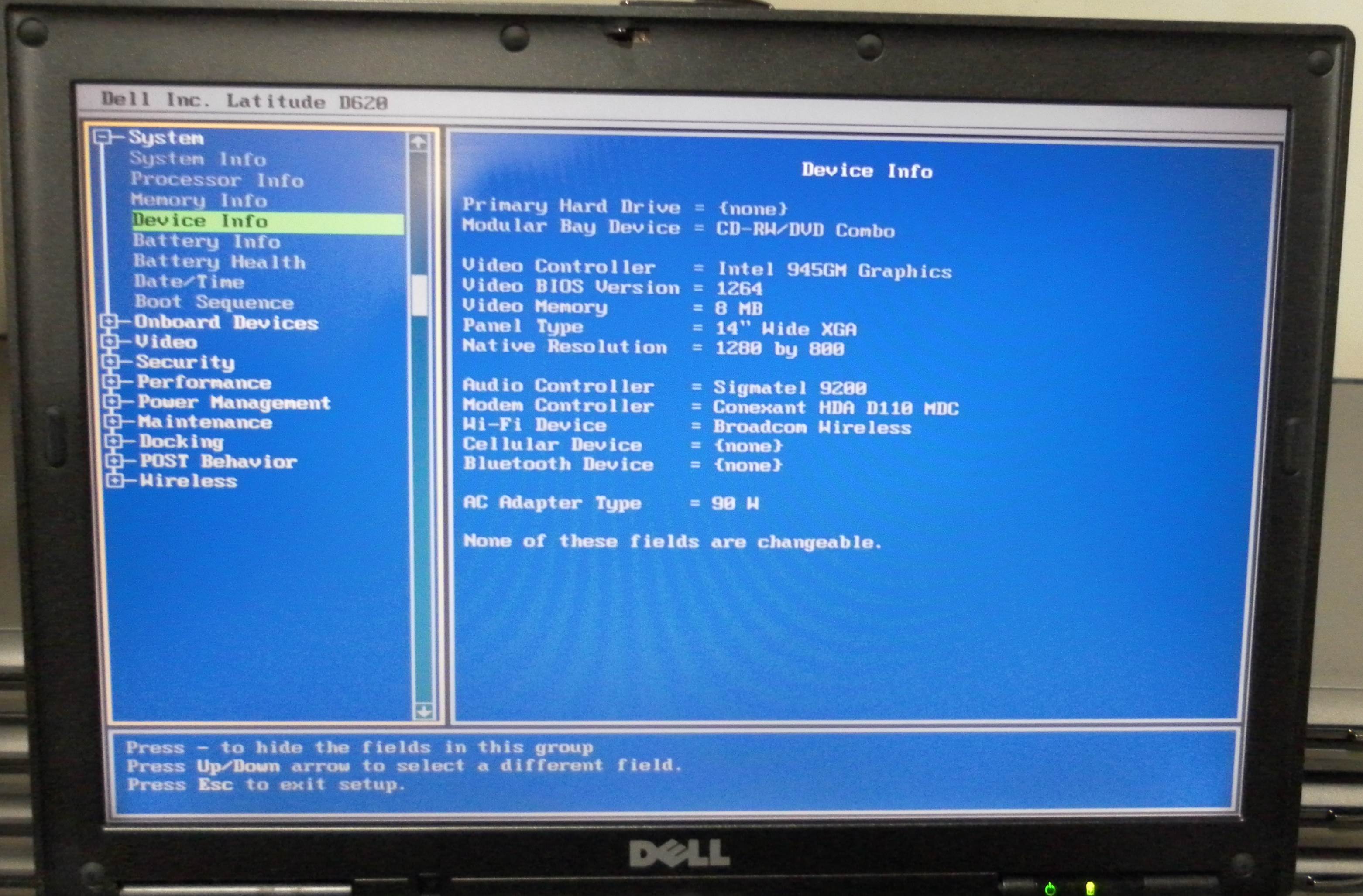Select System Info entry
1363x896 pixels.
point(198,159)
